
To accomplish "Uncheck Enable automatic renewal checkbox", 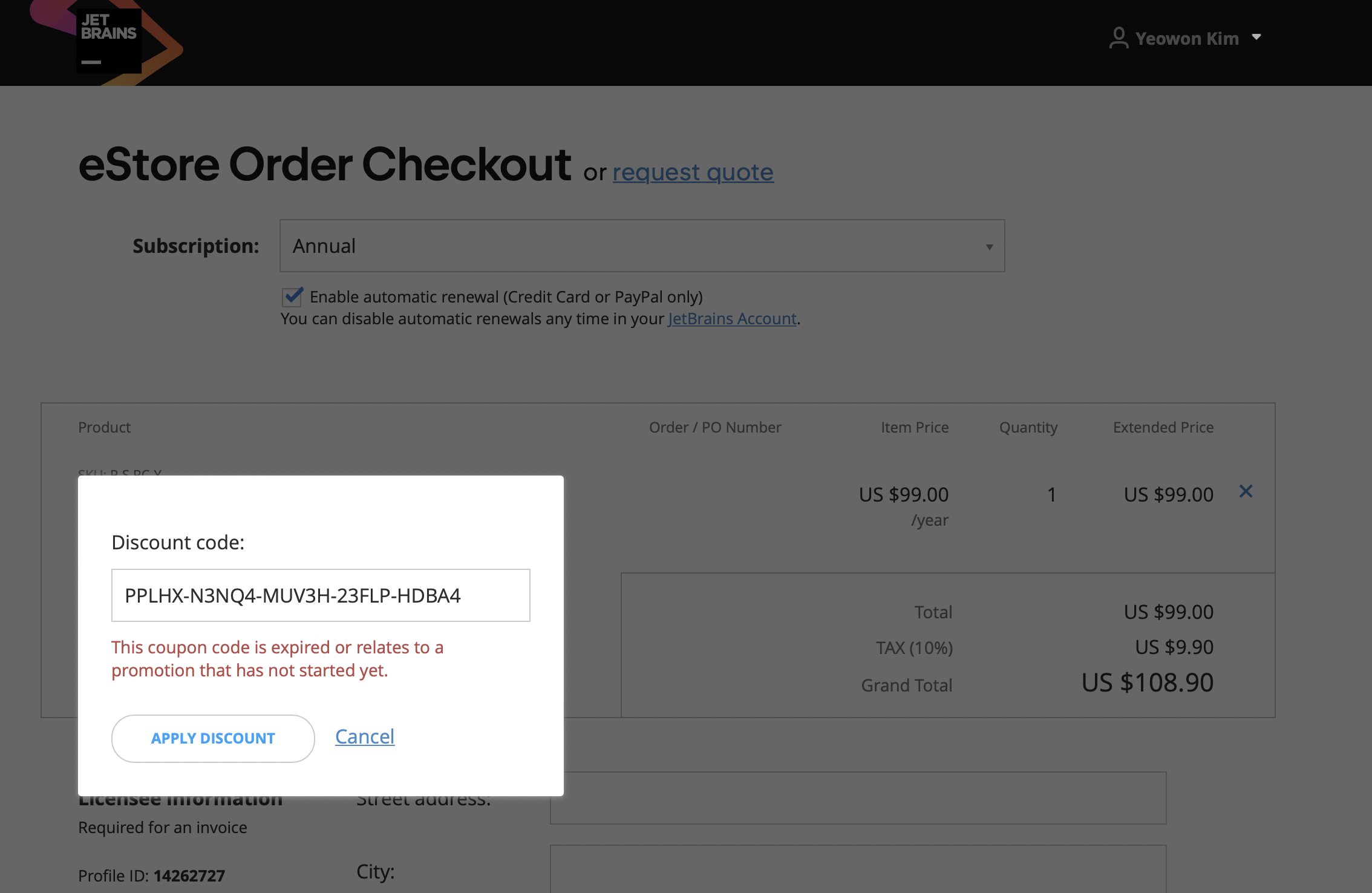I will click(x=292, y=296).
